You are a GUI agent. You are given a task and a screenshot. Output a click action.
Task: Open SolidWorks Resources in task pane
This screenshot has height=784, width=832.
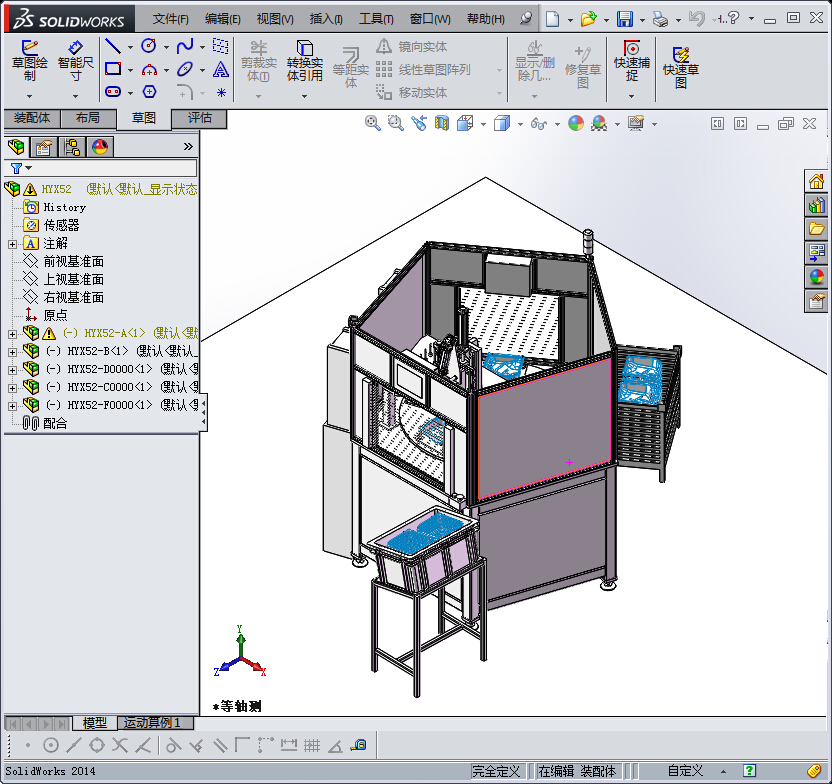point(816,182)
